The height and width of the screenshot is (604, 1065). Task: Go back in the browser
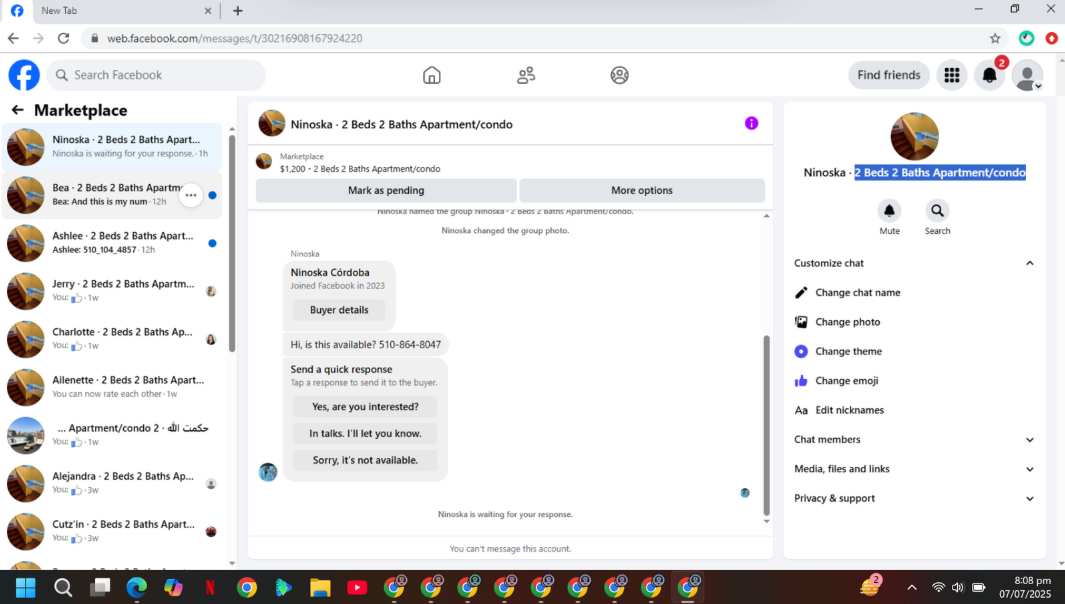pyautogui.click(x=13, y=38)
